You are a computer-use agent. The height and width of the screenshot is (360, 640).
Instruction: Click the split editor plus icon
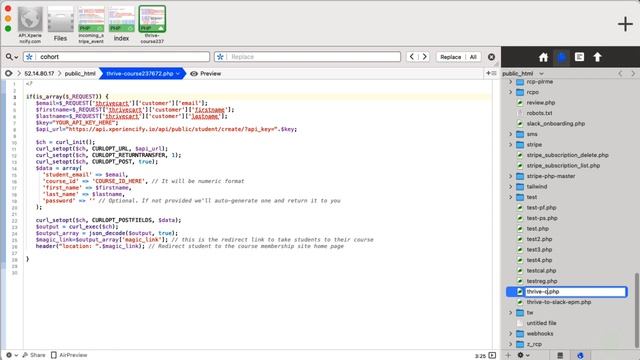tap(491, 73)
